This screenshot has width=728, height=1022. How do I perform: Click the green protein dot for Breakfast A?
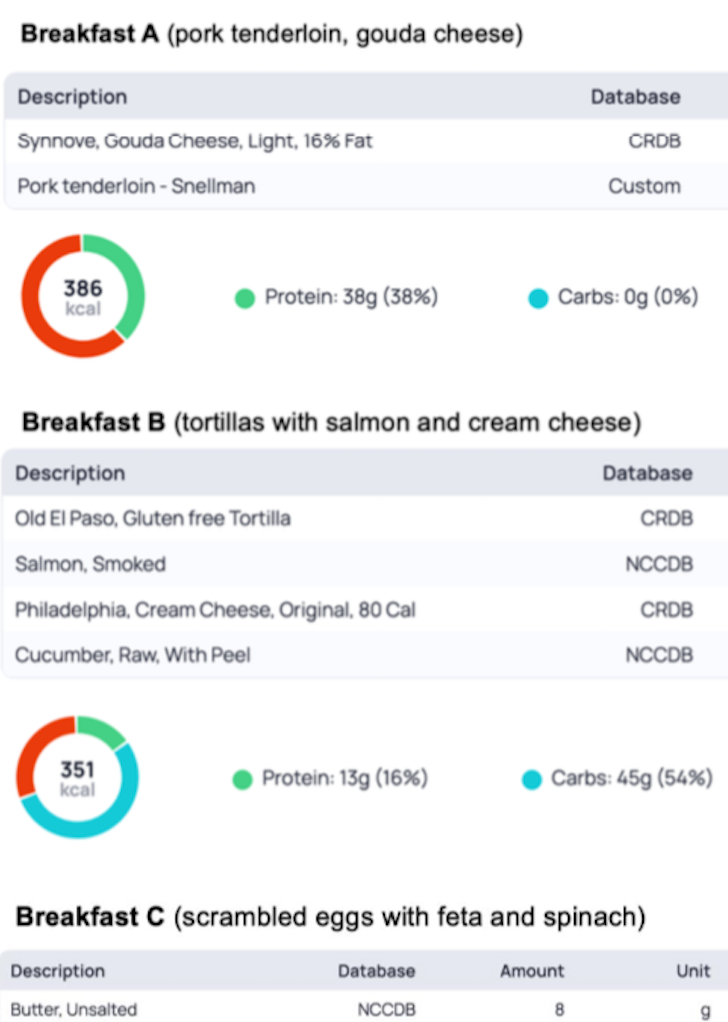245,299
